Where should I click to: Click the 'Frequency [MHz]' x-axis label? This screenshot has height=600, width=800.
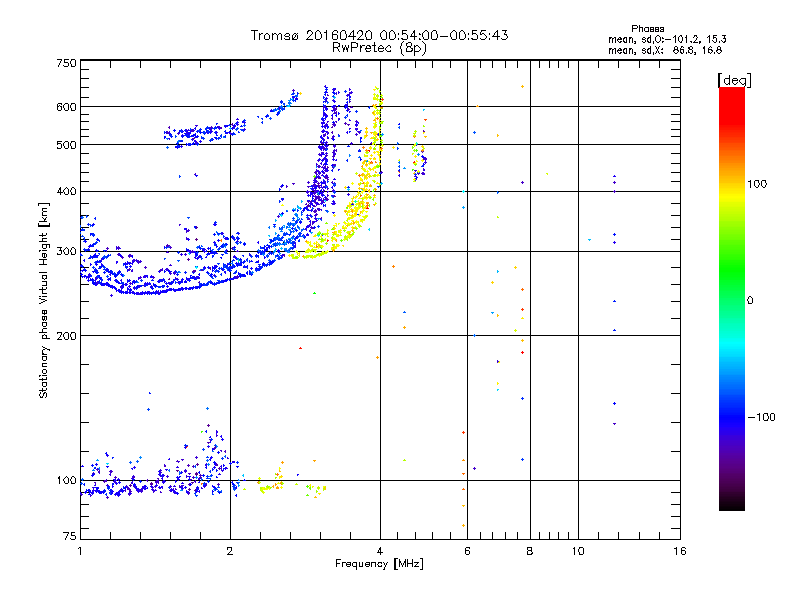(x=379, y=564)
